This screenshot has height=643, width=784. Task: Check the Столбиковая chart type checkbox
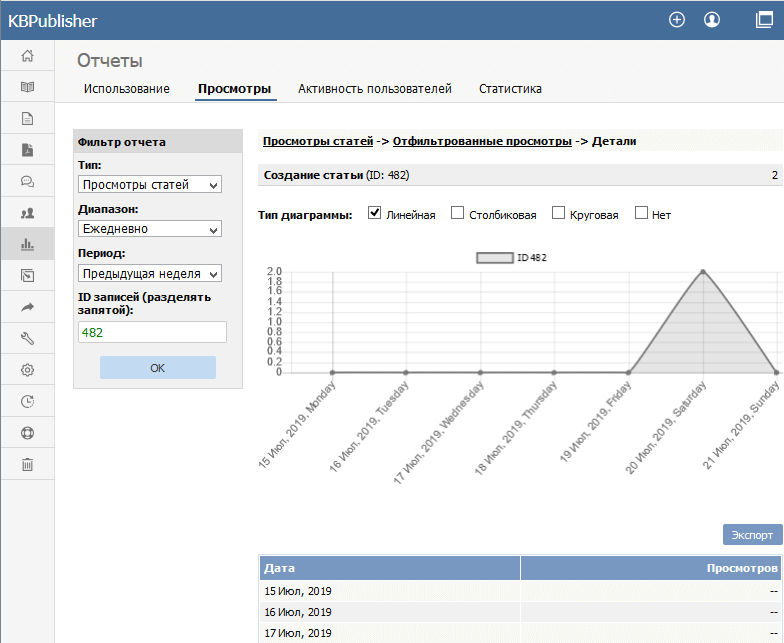(457, 212)
